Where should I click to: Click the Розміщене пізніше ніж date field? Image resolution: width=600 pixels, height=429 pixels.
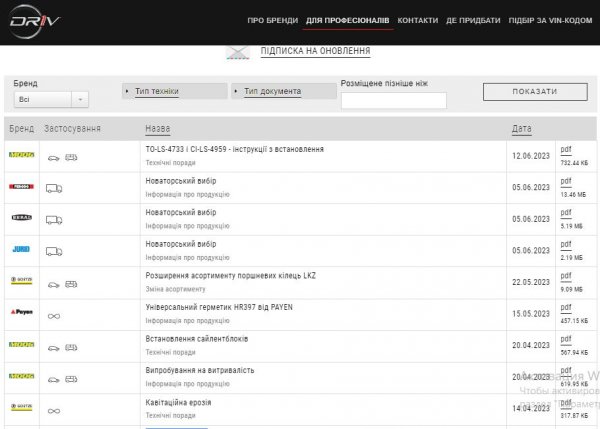pos(394,101)
